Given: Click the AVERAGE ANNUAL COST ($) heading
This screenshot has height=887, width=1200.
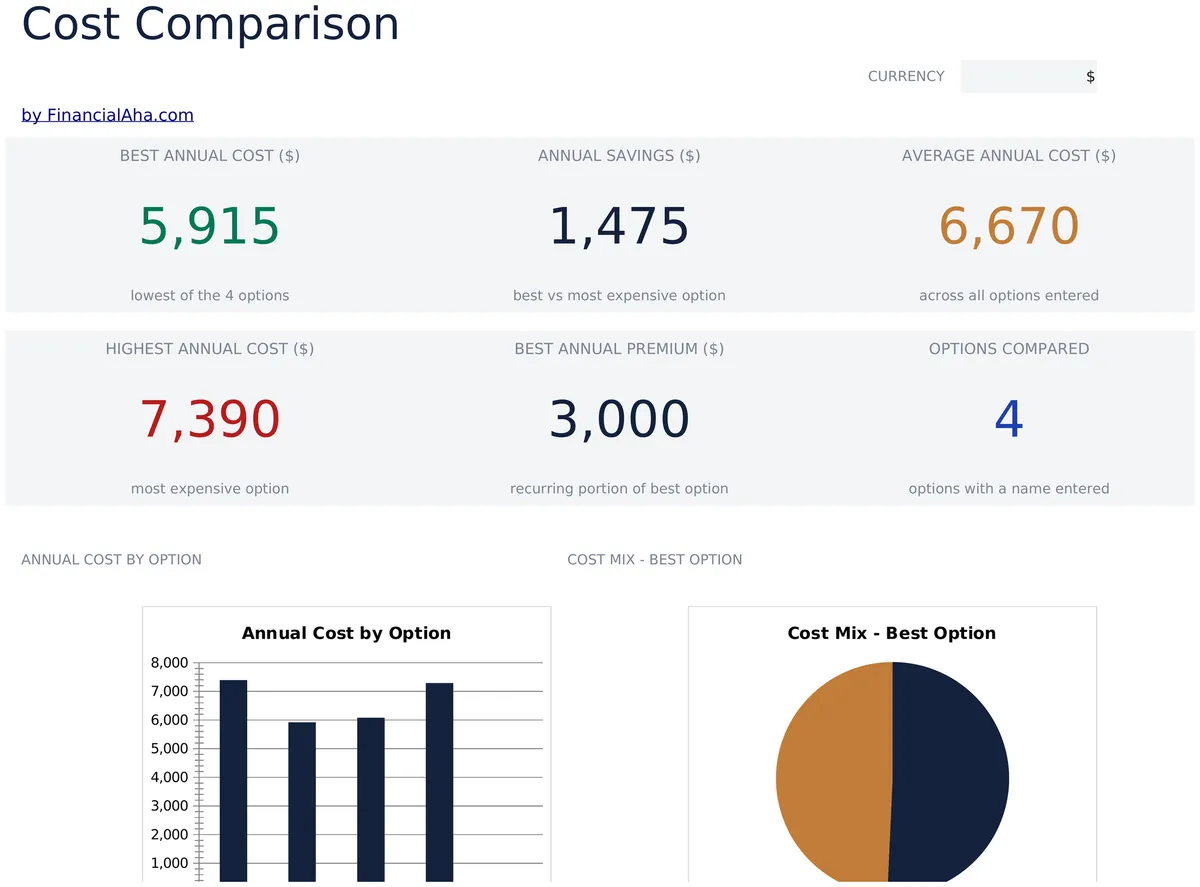Looking at the screenshot, I should click(1009, 156).
